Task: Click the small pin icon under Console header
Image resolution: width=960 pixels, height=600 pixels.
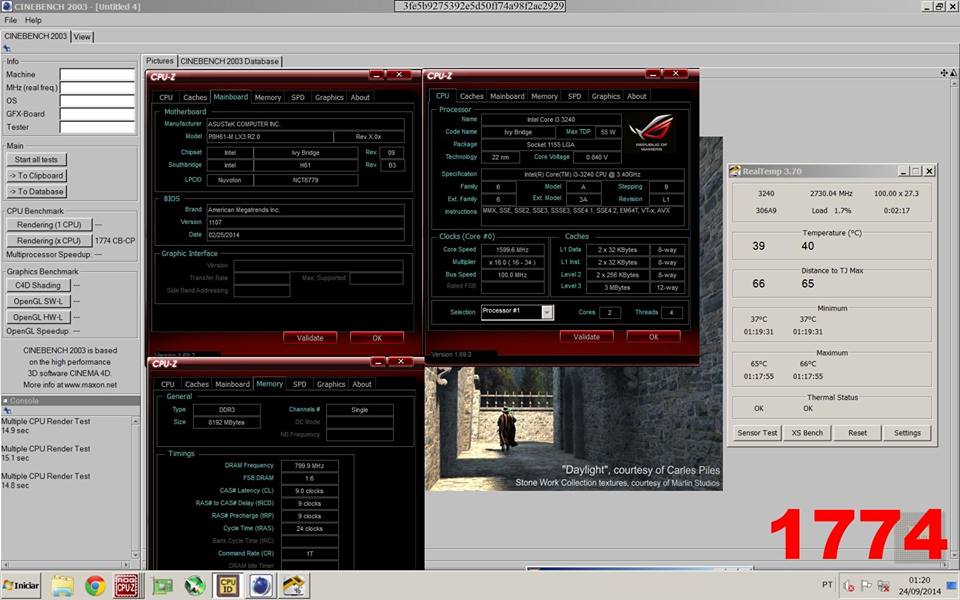Action: pyautogui.click(x=7, y=411)
